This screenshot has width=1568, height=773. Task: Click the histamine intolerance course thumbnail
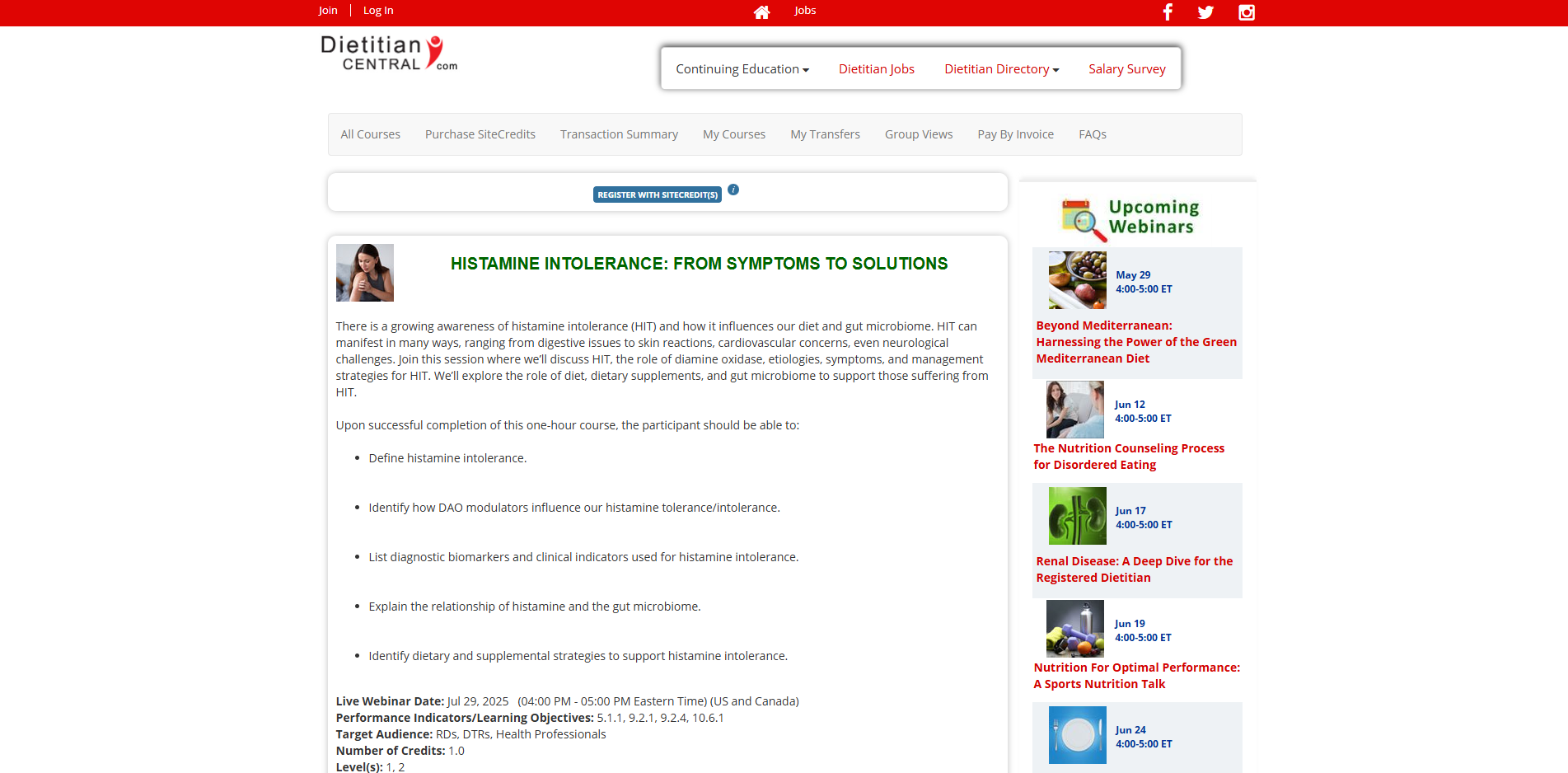point(364,273)
